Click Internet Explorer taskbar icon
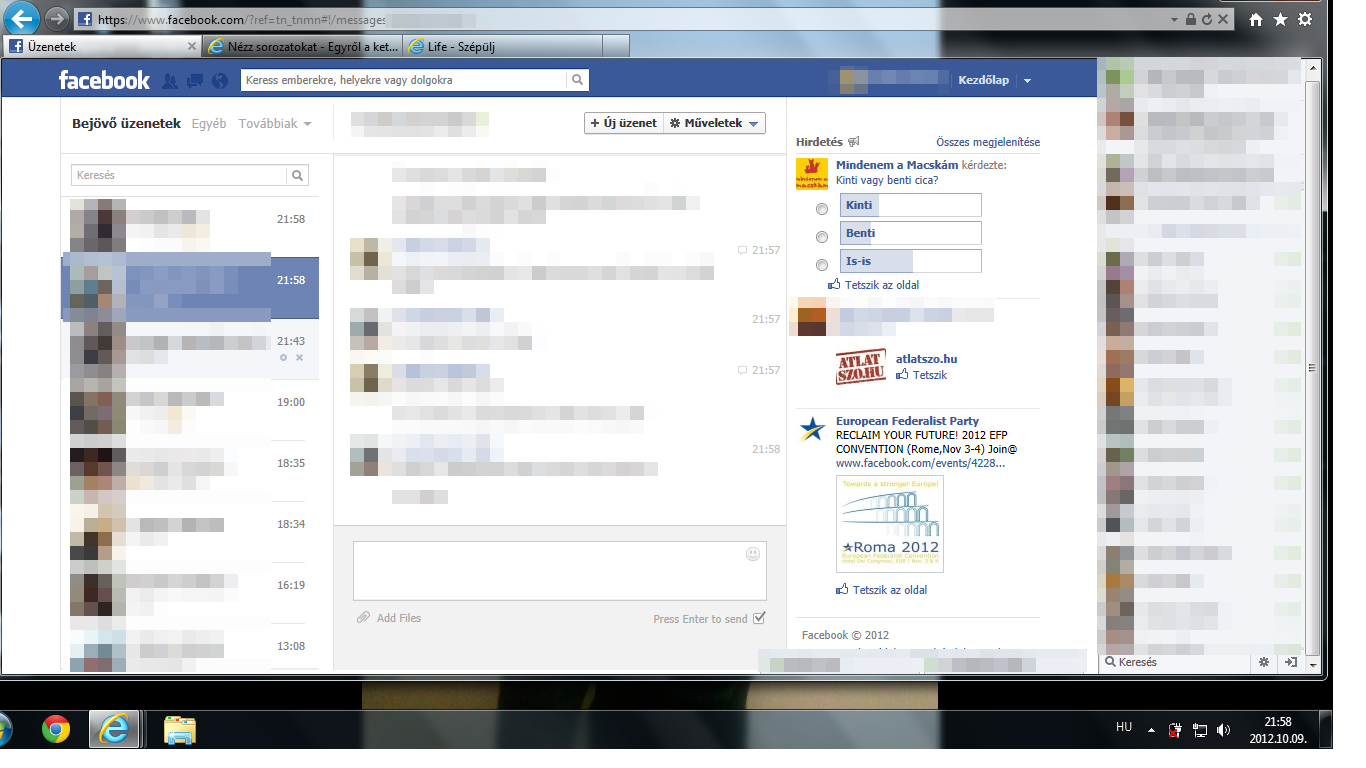This screenshot has height=768, width=1366. tap(115, 730)
